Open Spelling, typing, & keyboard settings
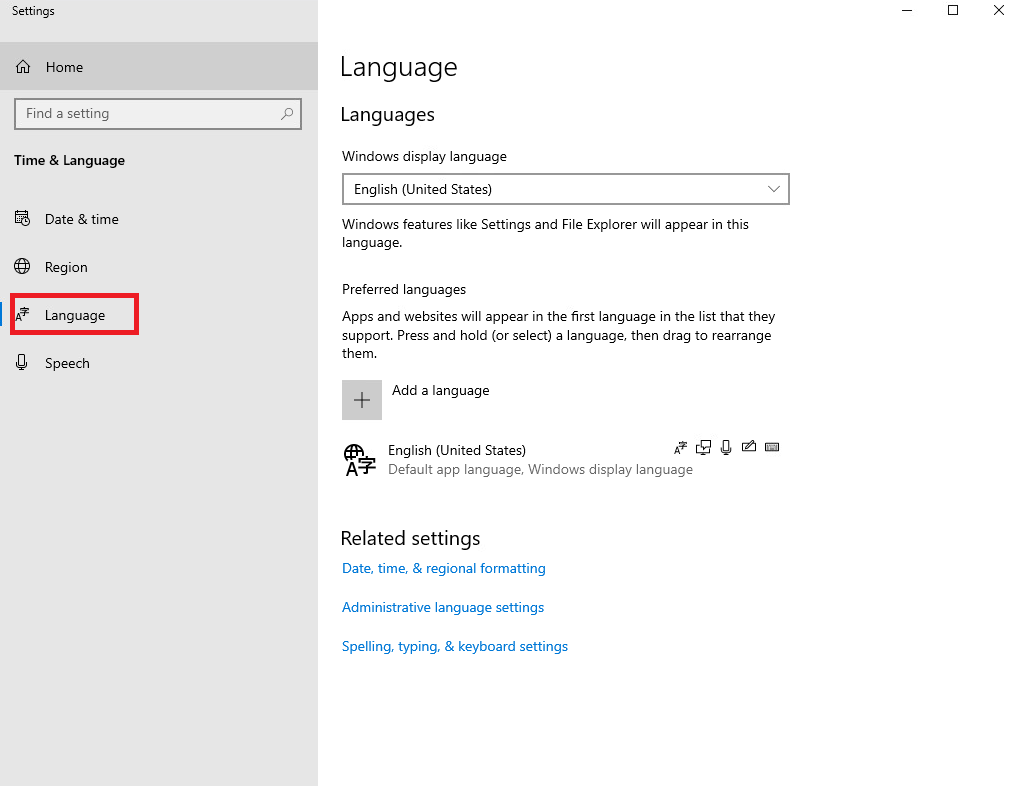The image size is (1016, 786). tap(454, 646)
